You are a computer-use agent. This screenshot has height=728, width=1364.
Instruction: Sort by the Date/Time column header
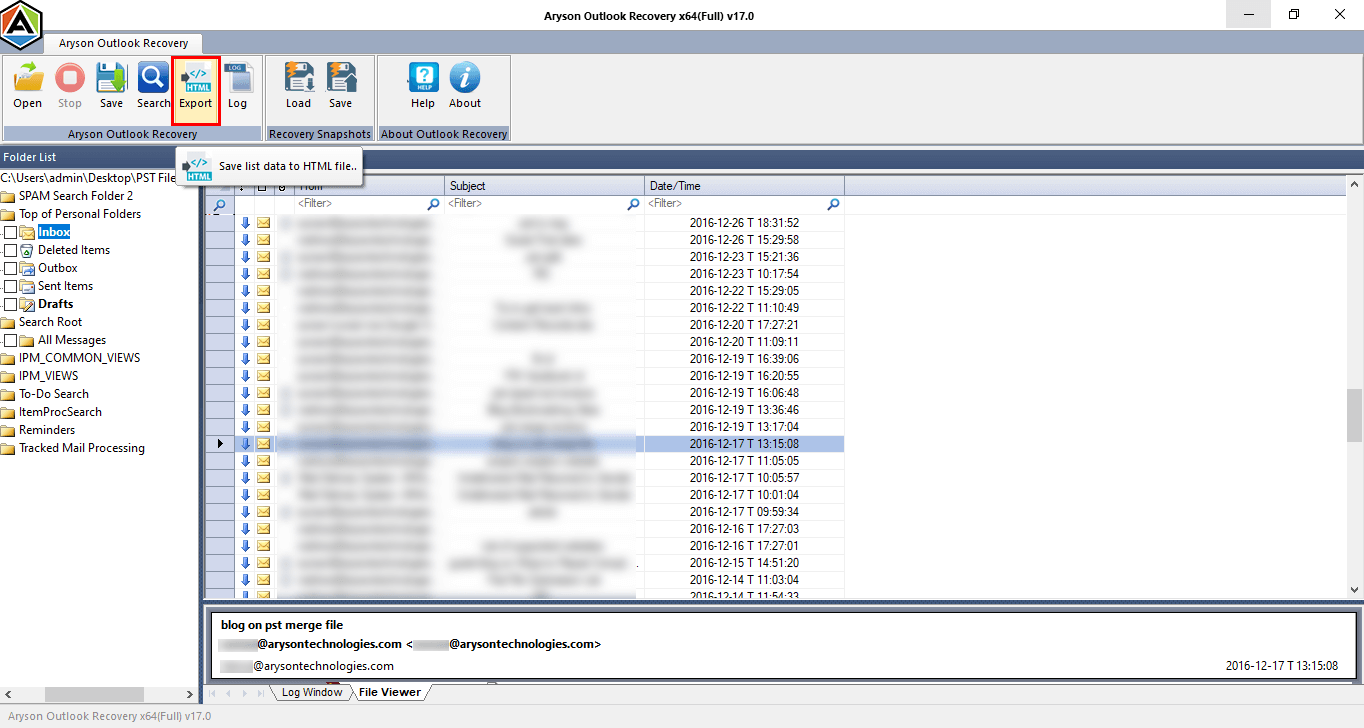pyautogui.click(x=744, y=186)
